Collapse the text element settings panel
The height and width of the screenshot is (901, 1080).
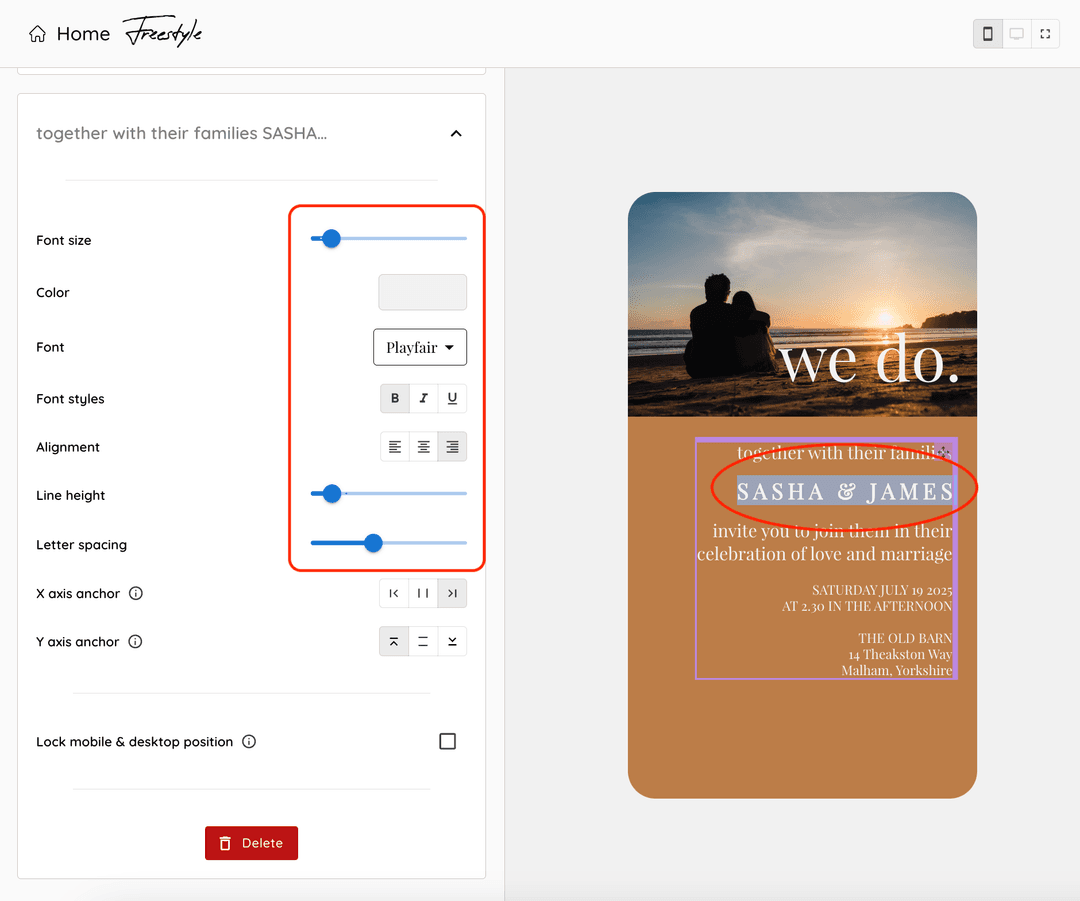pos(456,134)
